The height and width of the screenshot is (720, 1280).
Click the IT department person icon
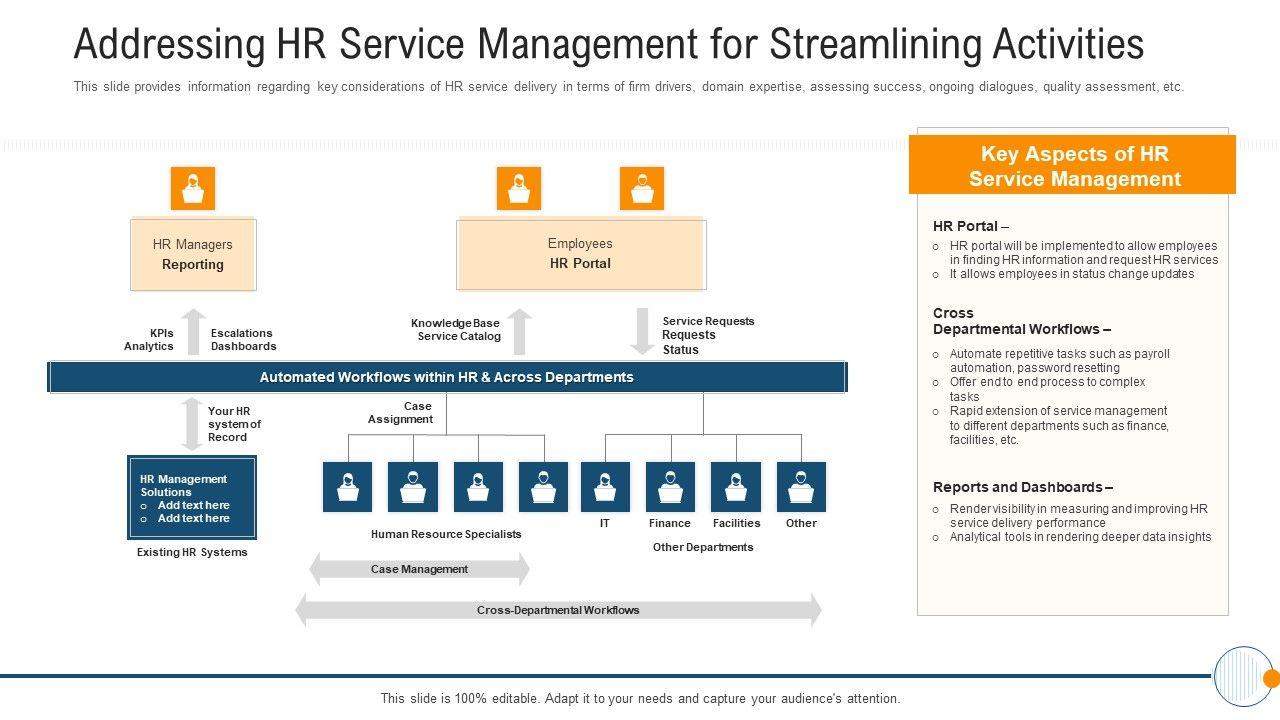coord(605,487)
